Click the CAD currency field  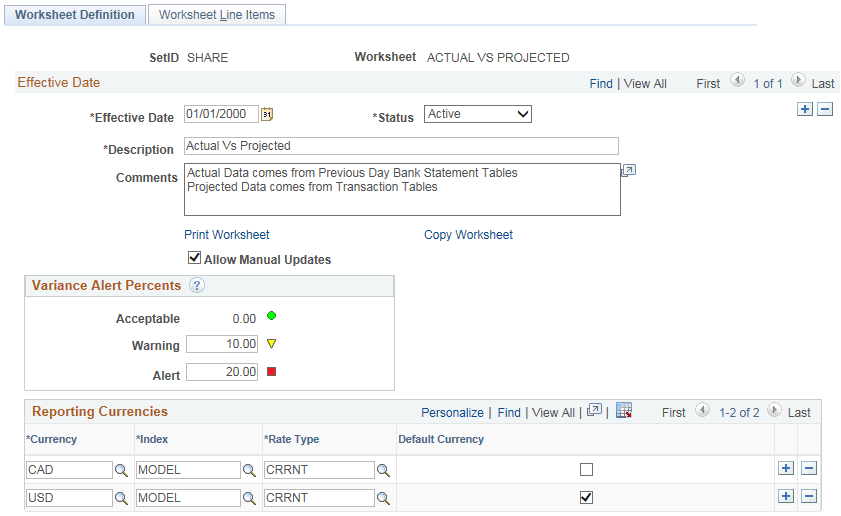70,470
